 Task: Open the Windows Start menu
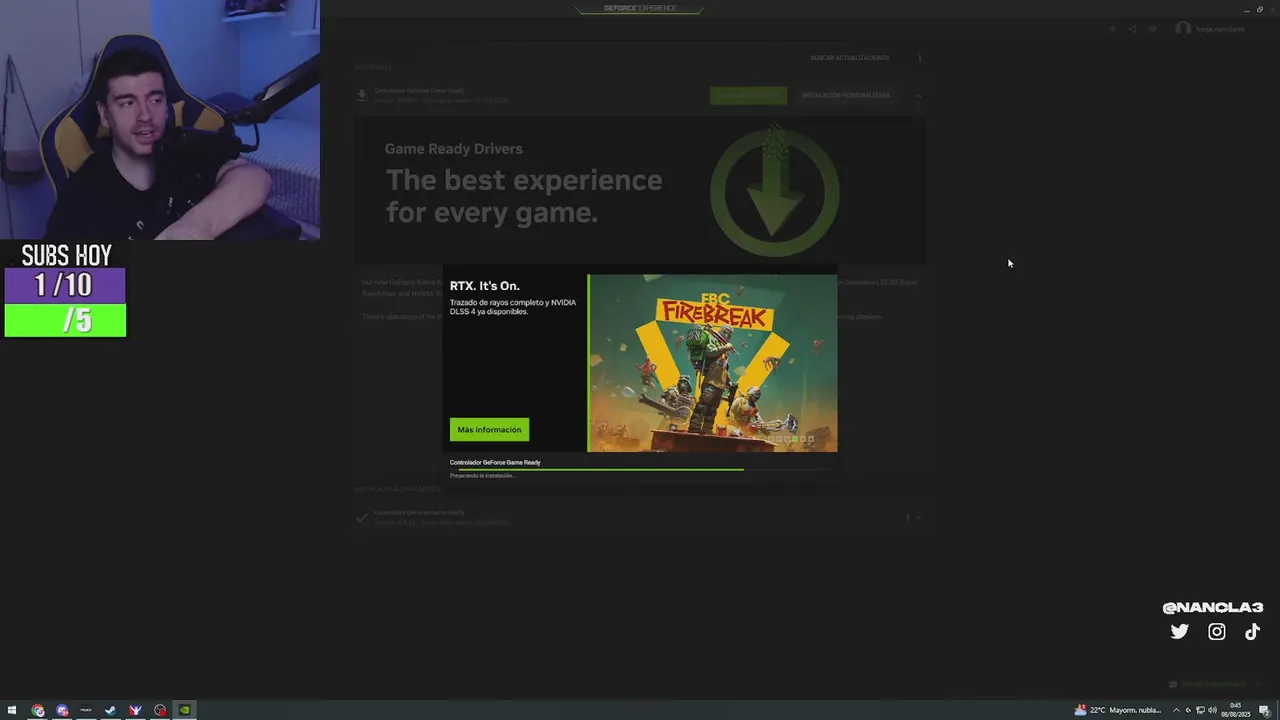tap(12, 710)
